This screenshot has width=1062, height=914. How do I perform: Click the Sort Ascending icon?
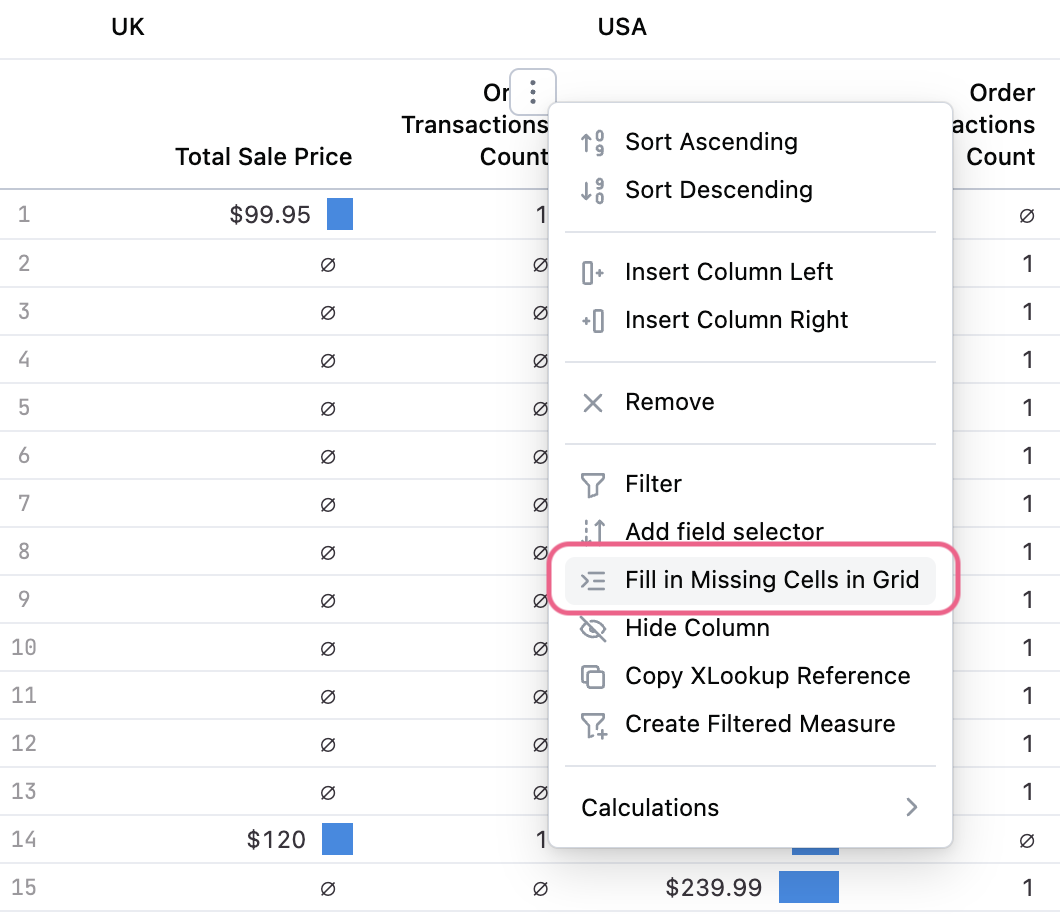click(x=592, y=142)
